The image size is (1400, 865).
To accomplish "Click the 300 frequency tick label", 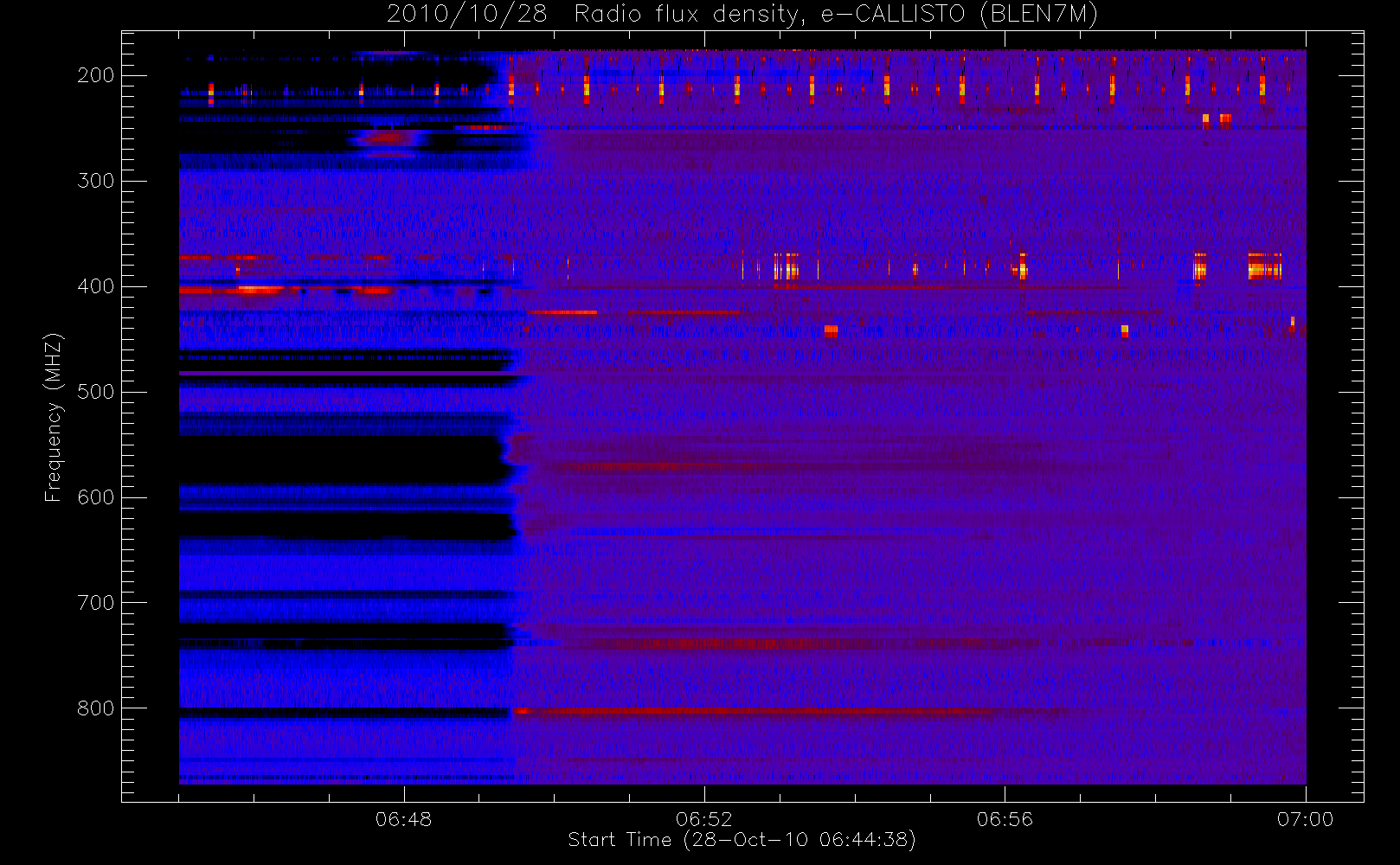I will (x=96, y=181).
